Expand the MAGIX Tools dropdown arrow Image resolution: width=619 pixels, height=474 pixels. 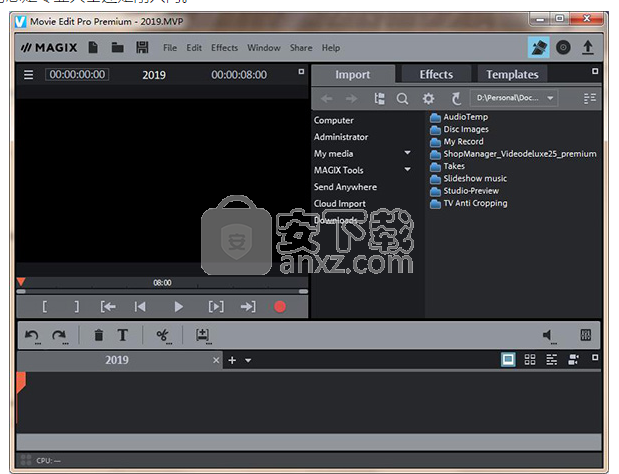407,169
